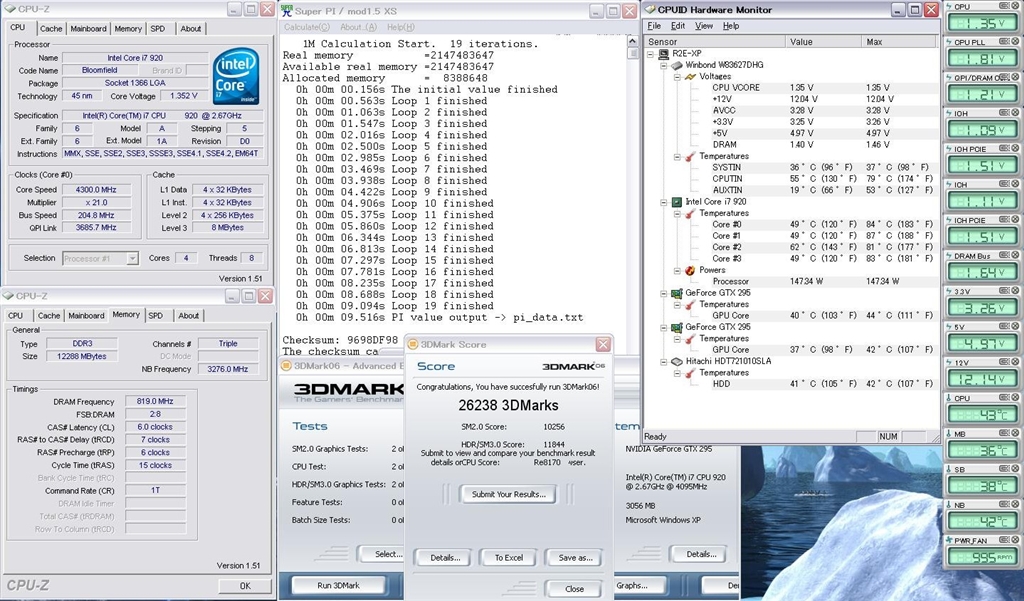Click the DRAM Frequency 819.0 MHz field
This screenshot has height=601, width=1024.
coord(155,402)
